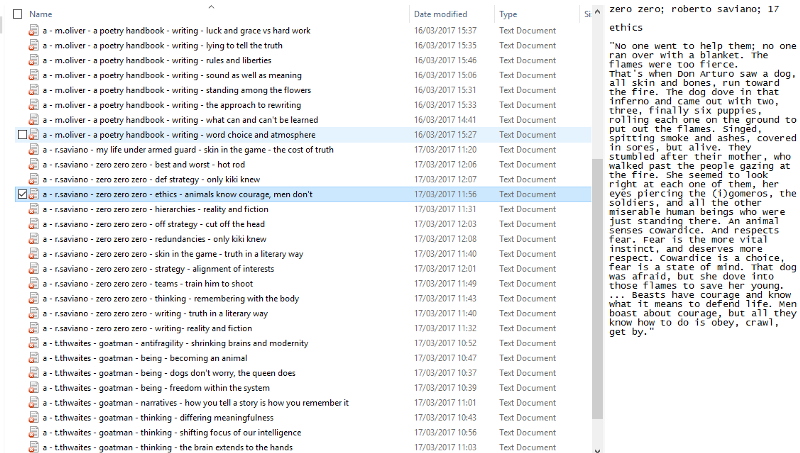Screen dimensions: 800x453
Task: Click the icon next to 'teams - train him to shoot'
Action: tap(35, 284)
